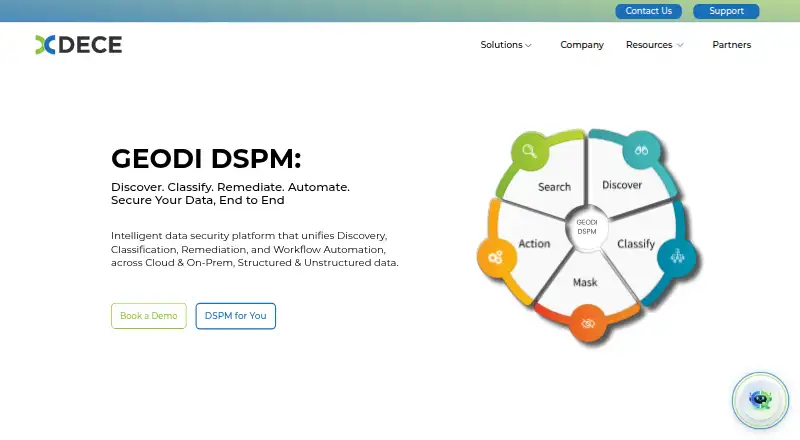
Task: Click the yellow gears Action icon
Action: click(x=496, y=257)
